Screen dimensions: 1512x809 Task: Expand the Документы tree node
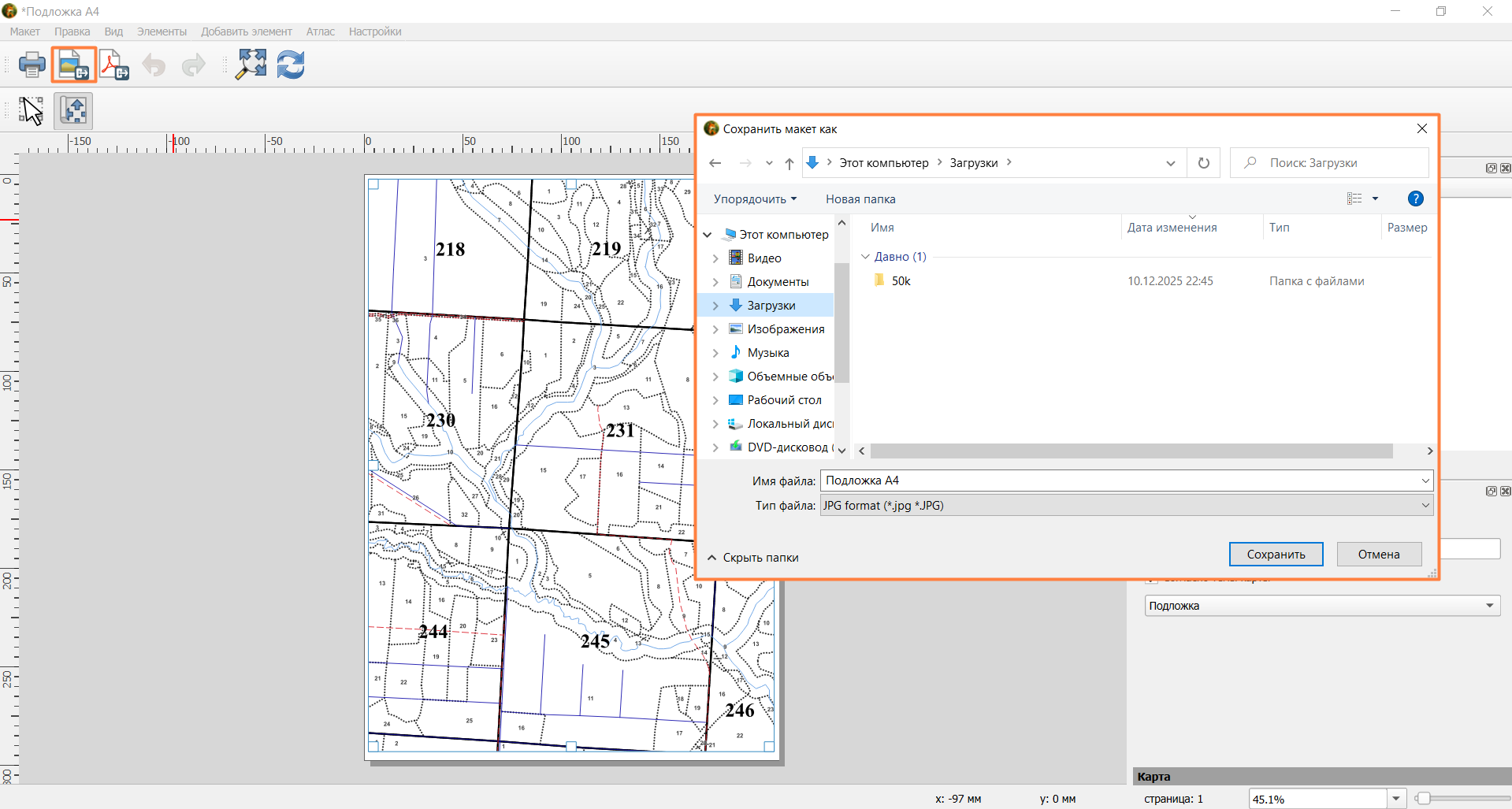click(x=715, y=282)
